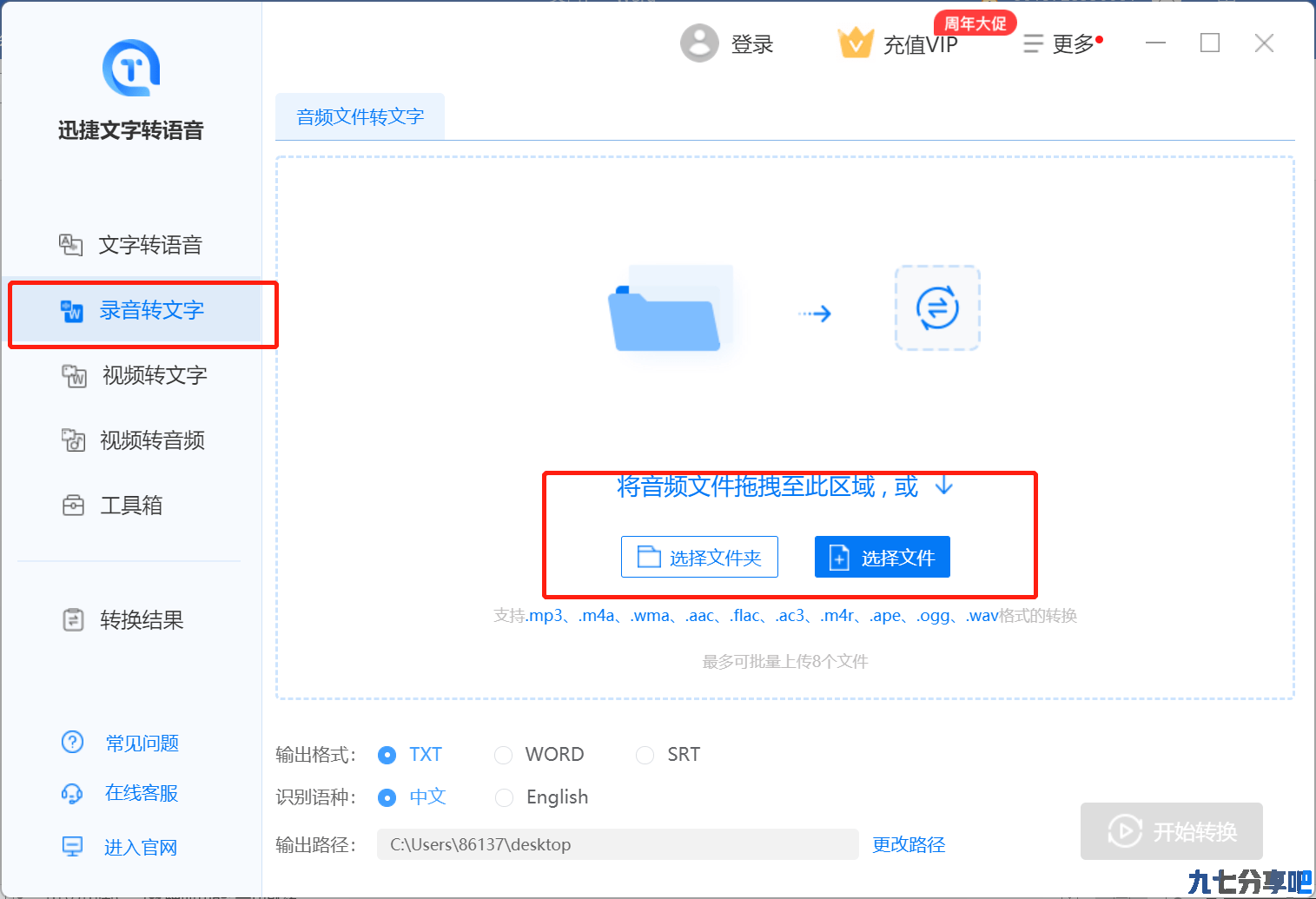
Task: Click the 开始转换 button
Action: pyautogui.click(x=1172, y=831)
